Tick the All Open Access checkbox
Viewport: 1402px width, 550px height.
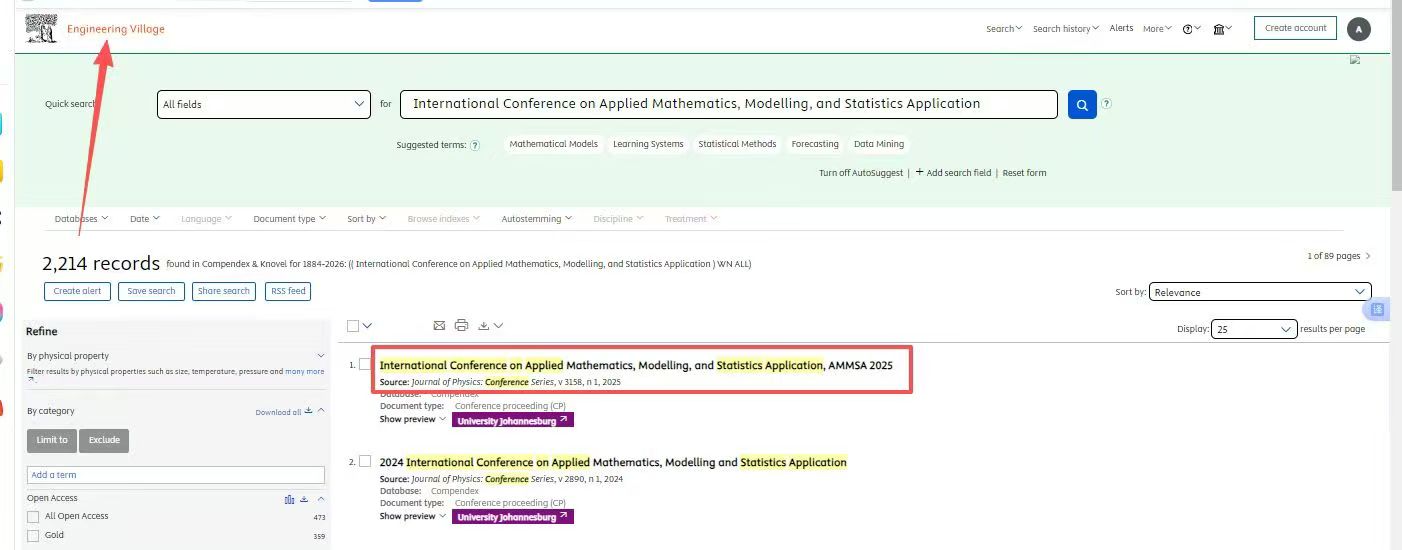tap(34, 517)
